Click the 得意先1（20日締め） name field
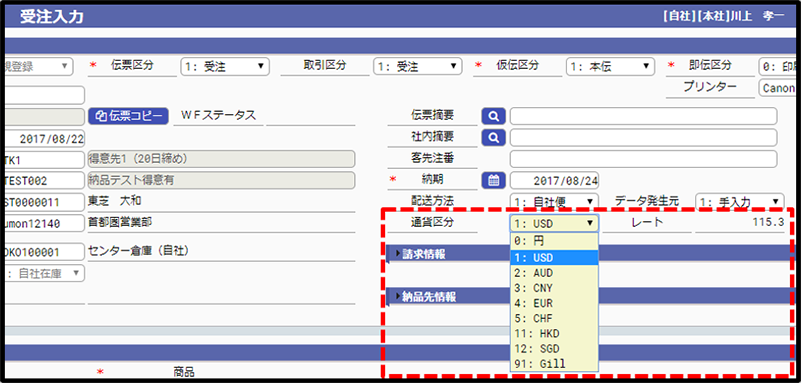The width and height of the screenshot is (801, 383). point(221,159)
